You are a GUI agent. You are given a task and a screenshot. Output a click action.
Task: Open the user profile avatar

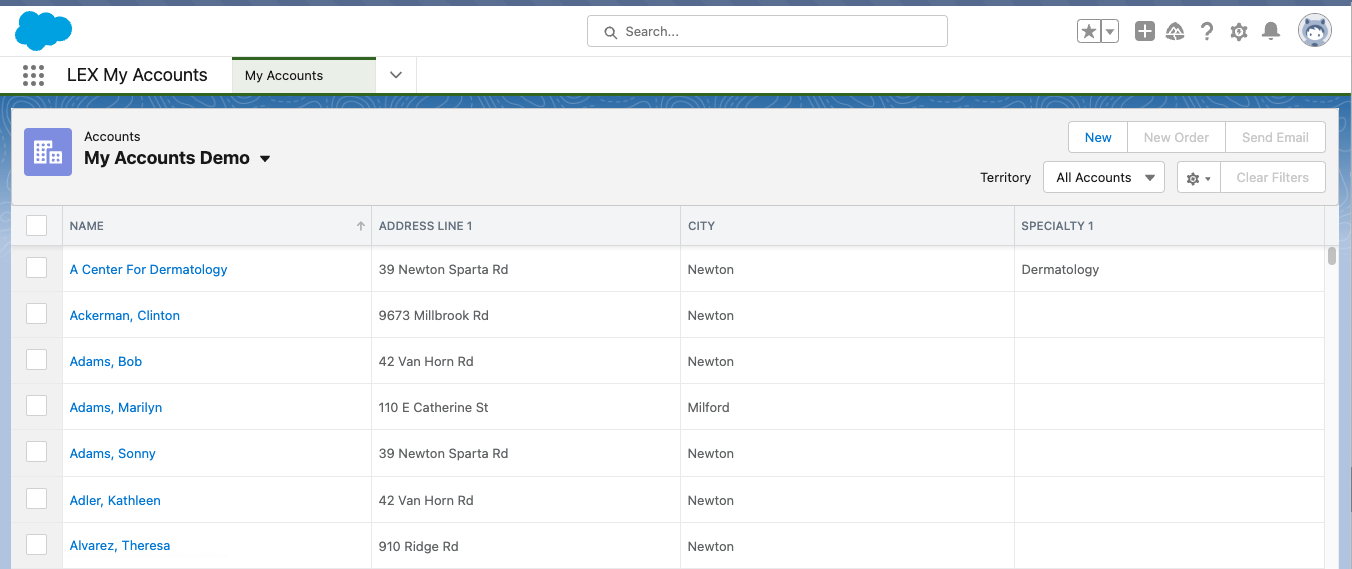(1314, 31)
